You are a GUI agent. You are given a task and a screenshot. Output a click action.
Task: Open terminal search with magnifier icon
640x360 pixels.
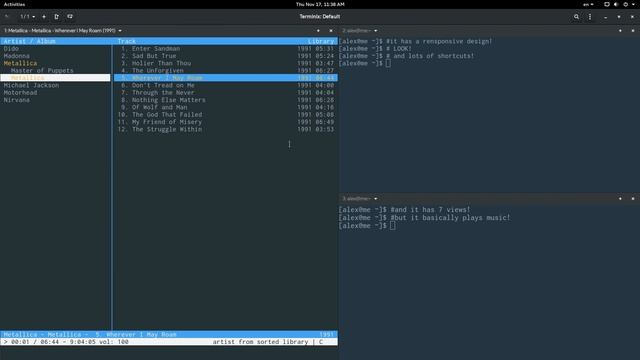576,17
